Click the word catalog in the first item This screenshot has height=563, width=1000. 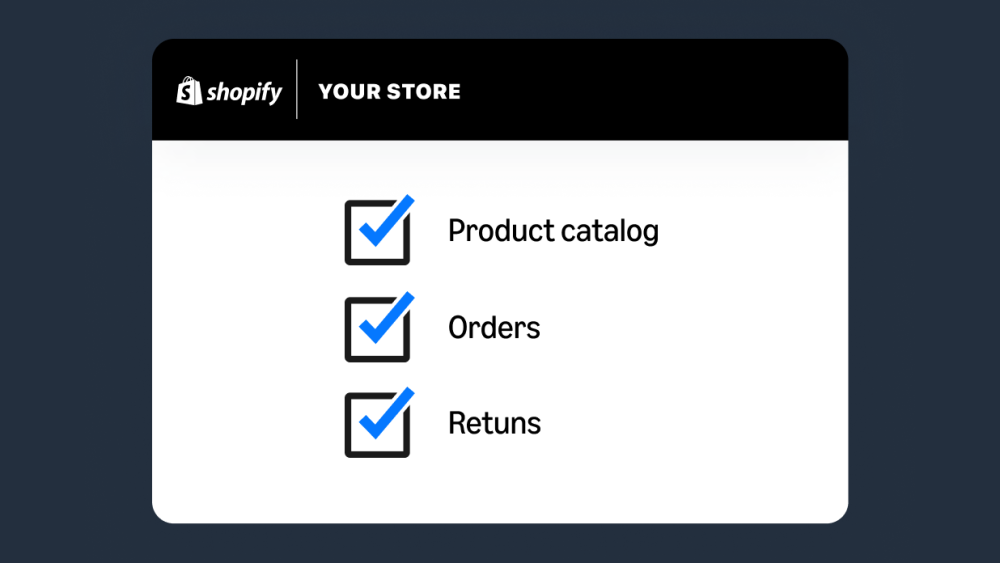coord(613,231)
